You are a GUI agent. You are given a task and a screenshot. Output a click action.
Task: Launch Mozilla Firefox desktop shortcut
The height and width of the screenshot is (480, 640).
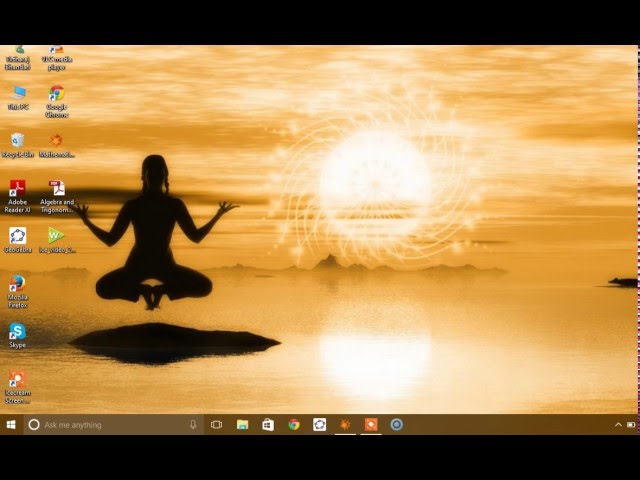[18, 291]
